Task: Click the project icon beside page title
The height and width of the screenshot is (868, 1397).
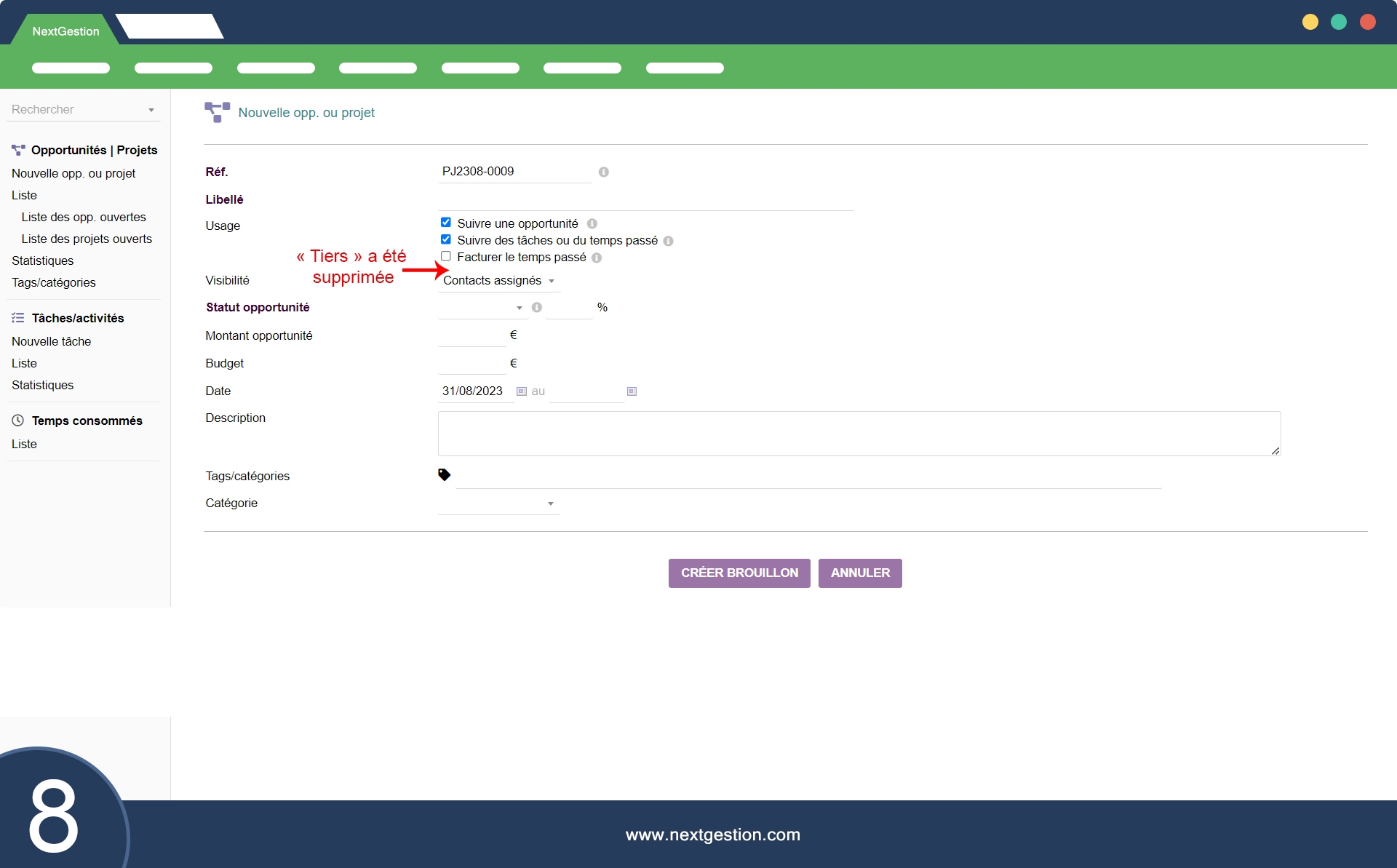Action: coord(217,112)
